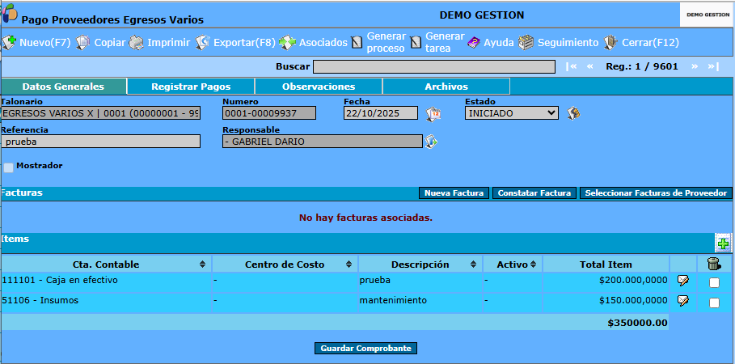Go to previous record arrow
Viewport: 735px width, 364px height.
pyautogui.click(x=590, y=67)
